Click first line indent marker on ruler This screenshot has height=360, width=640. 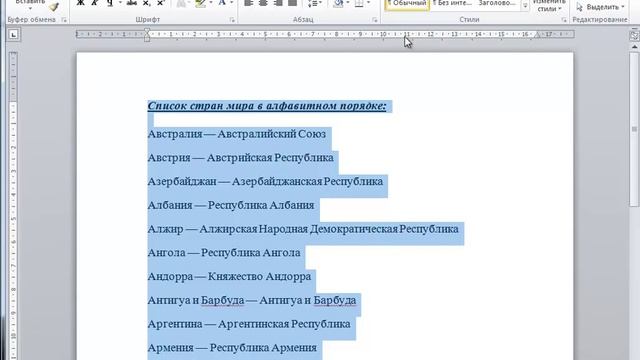tap(147, 31)
